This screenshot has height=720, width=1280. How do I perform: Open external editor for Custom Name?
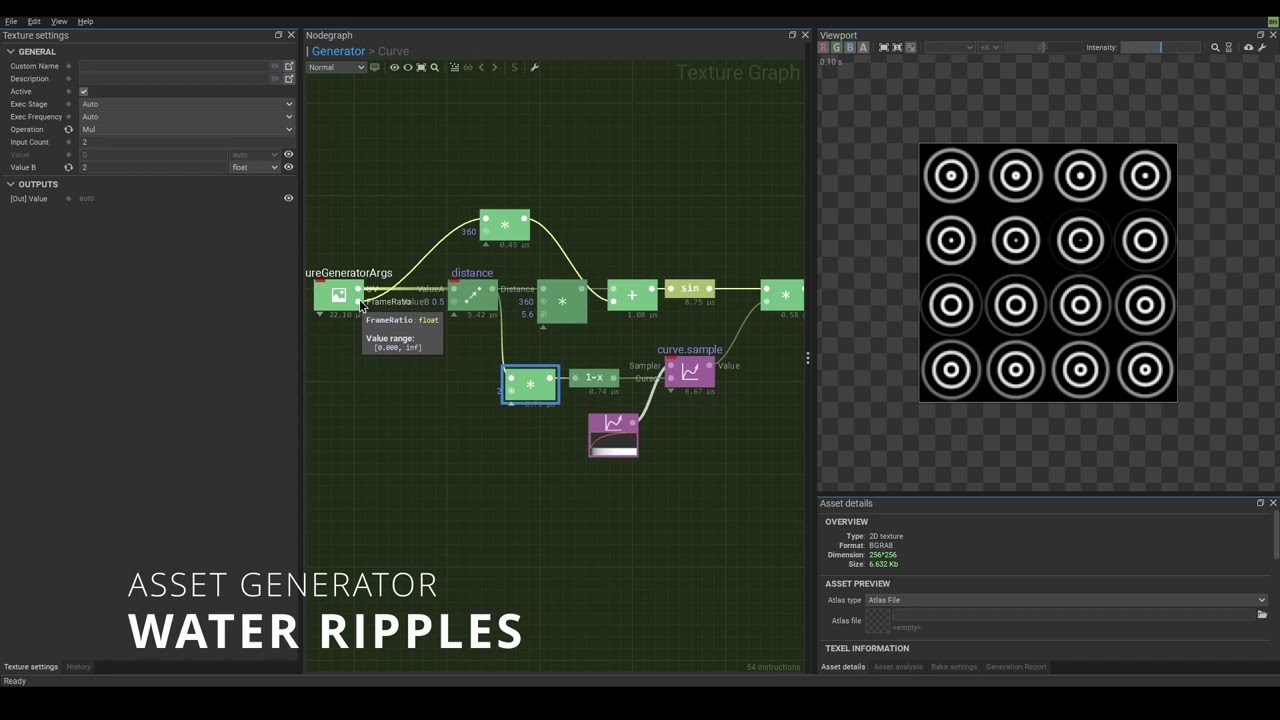click(x=289, y=66)
